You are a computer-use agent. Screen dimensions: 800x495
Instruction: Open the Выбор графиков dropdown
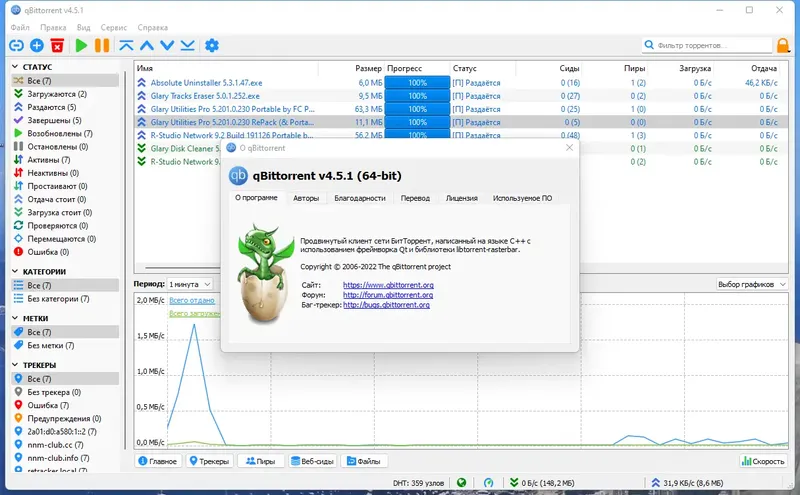(752, 284)
